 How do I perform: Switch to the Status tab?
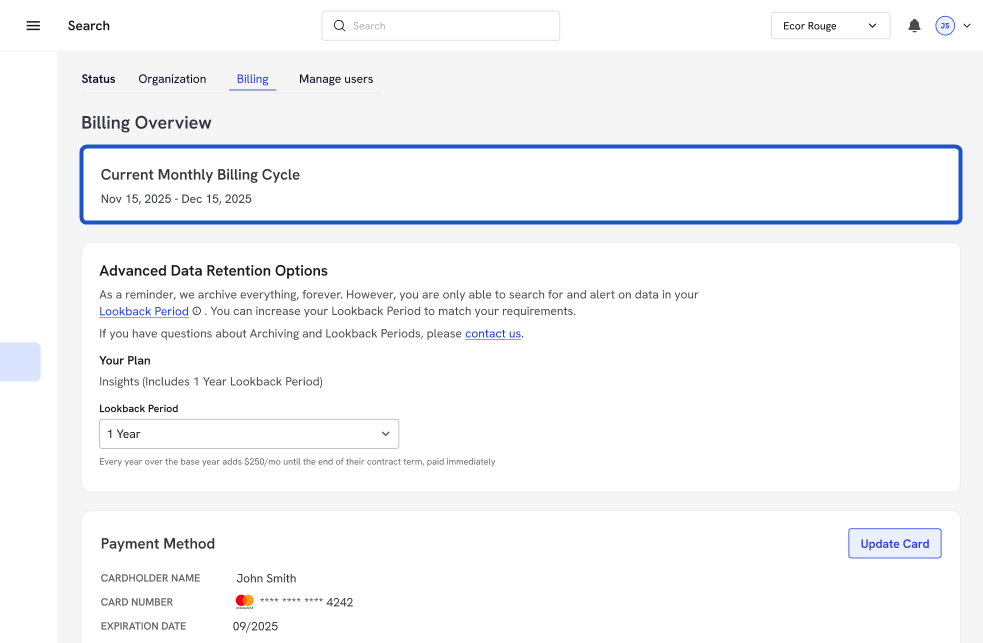(x=98, y=79)
